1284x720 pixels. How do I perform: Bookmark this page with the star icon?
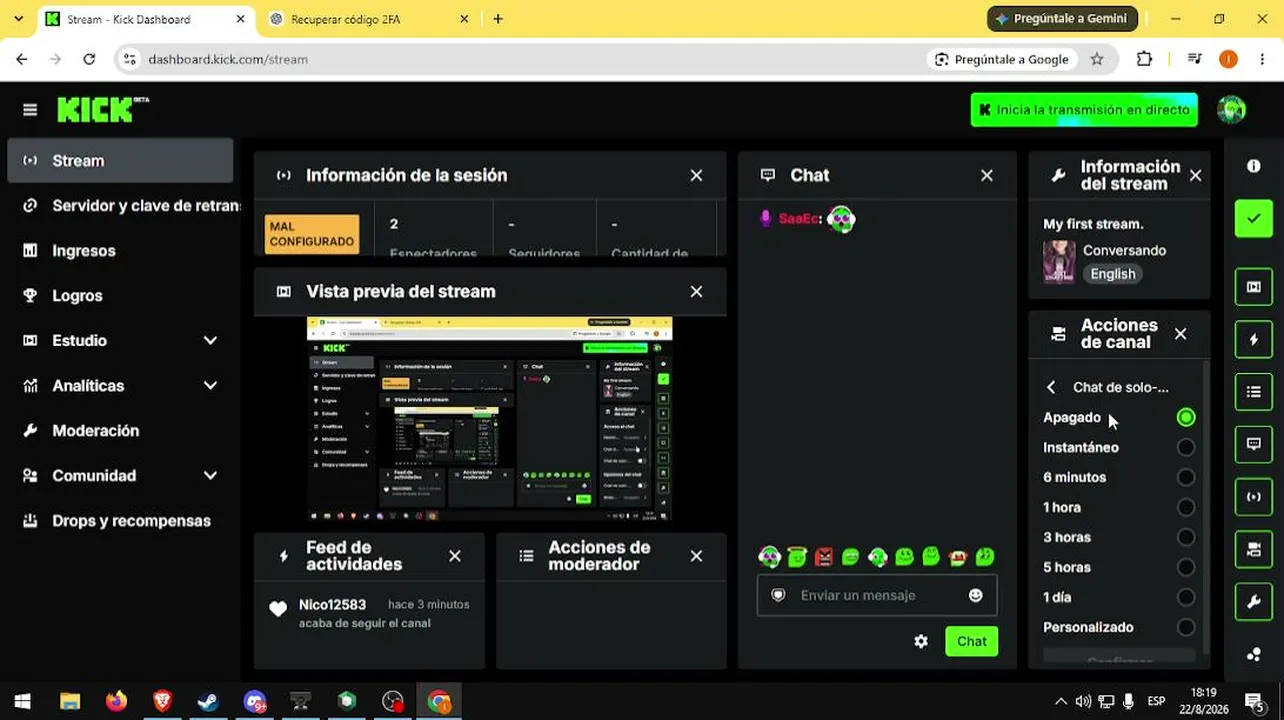pyautogui.click(x=1097, y=60)
